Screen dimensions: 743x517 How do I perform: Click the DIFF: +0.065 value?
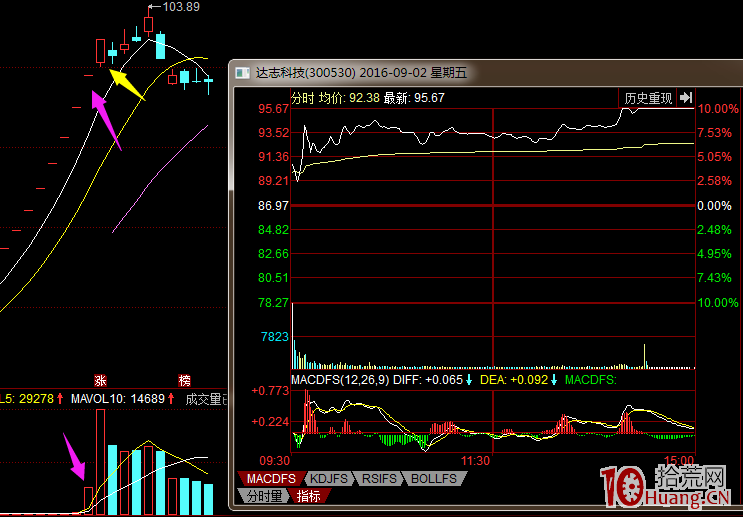click(428, 380)
